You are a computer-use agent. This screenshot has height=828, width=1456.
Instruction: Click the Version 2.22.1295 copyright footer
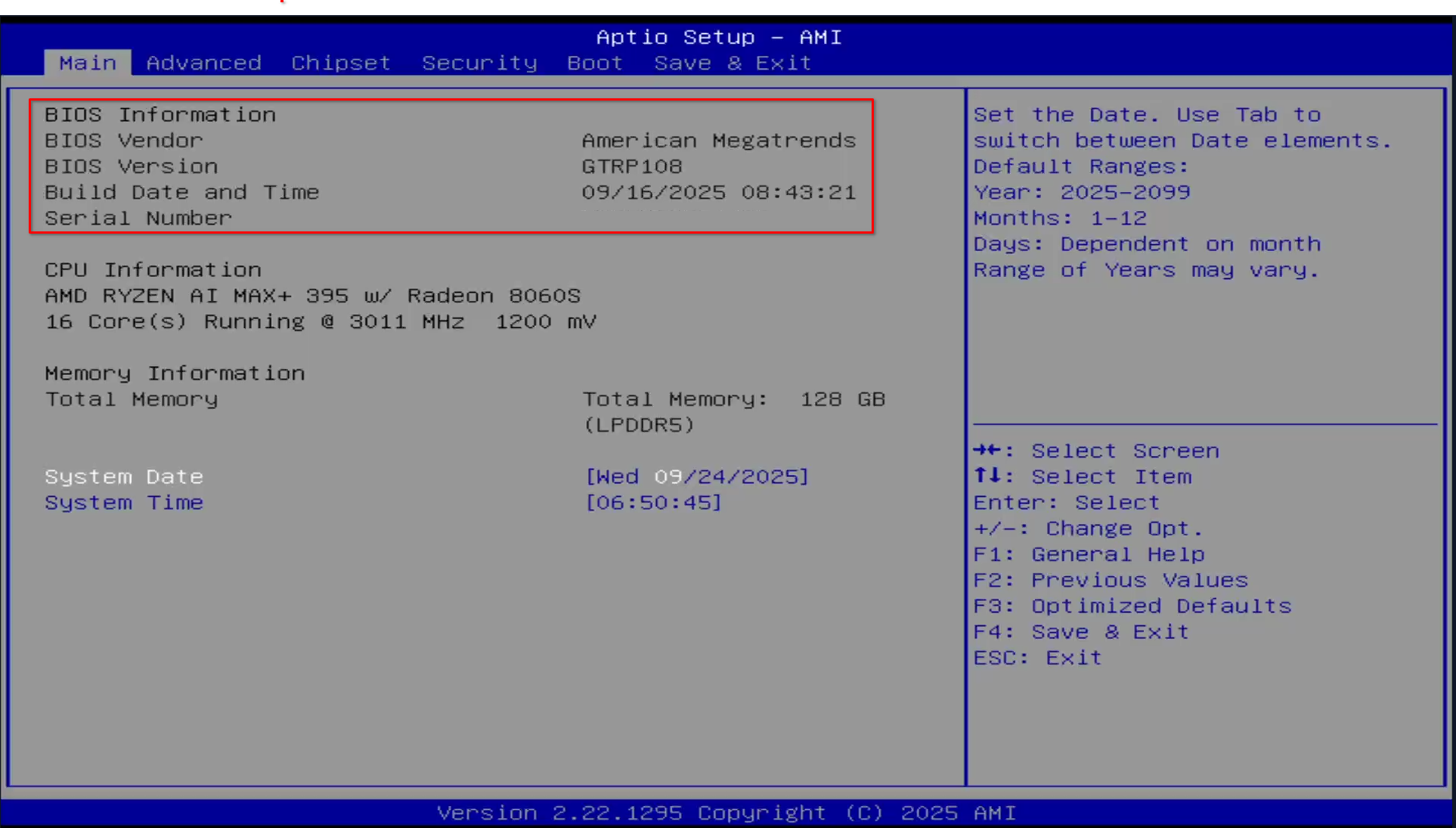coord(726,814)
